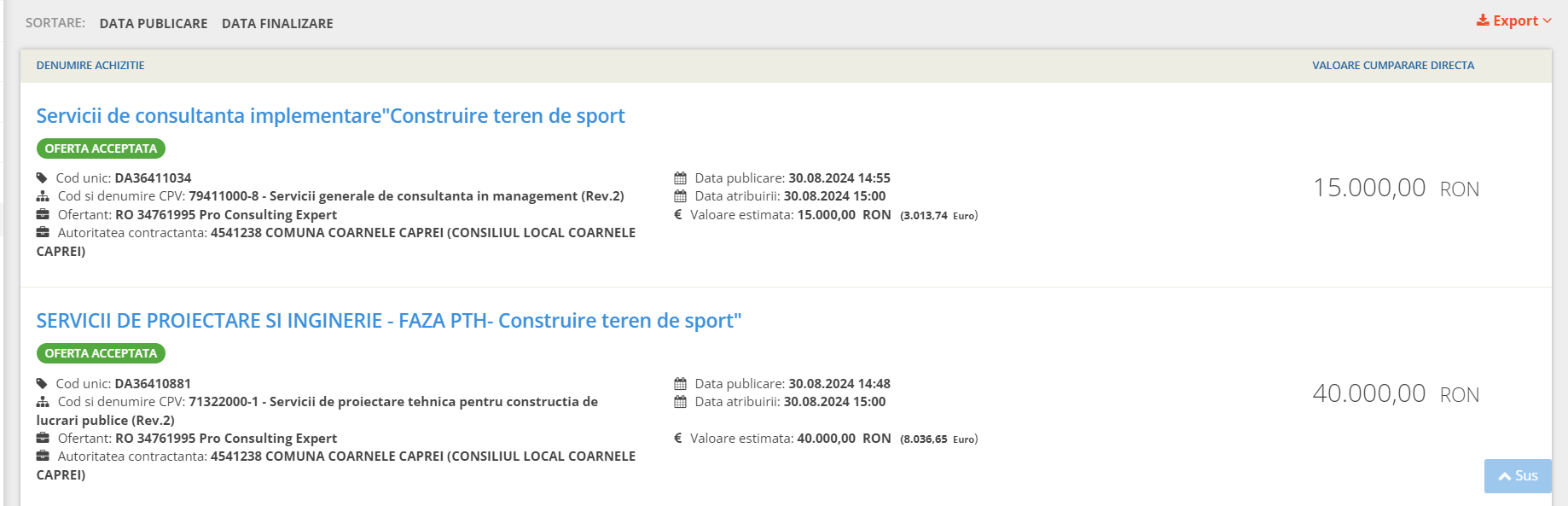The width and height of the screenshot is (1568, 506).
Task: Open the Export dropdown
Action: pos(1514,20)
